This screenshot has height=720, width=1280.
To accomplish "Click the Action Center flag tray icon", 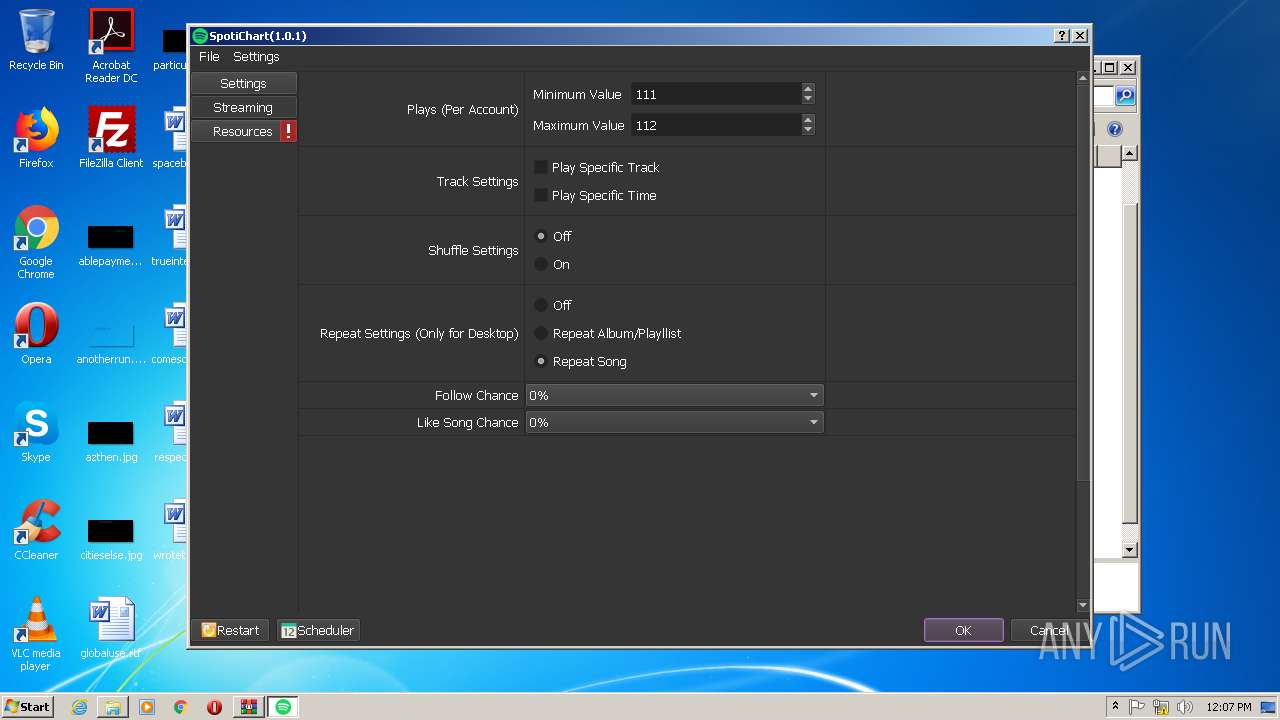I will coord(1137,707).
